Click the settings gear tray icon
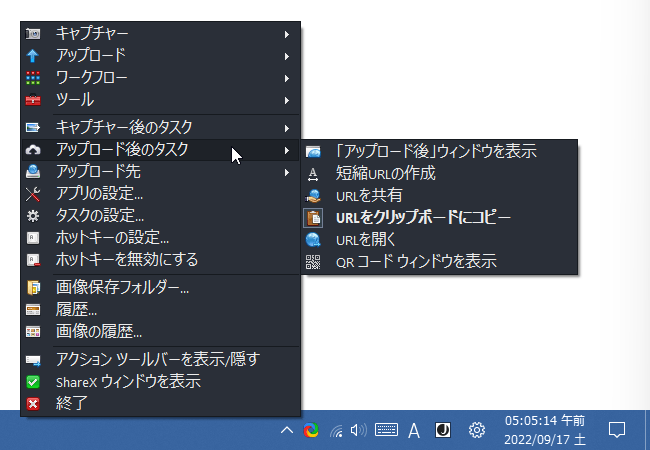The image size is (650, 450). point(477,431)
